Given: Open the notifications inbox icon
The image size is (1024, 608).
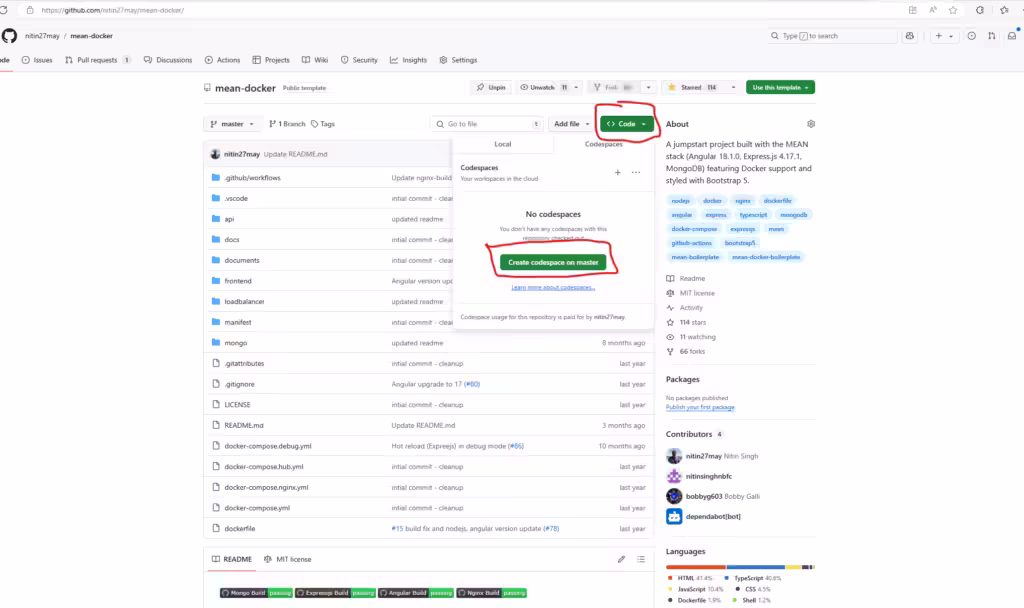Looking at the screenshot, I should pyautogui.click(x=1012, y=36).
